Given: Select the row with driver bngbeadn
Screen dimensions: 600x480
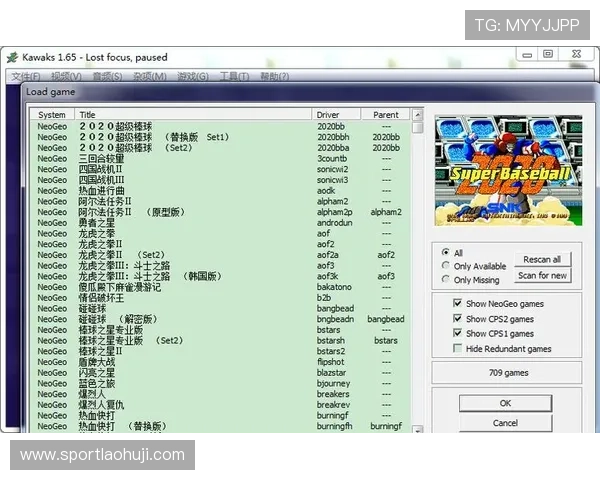Looking at the screenshot, I should 220,319.
